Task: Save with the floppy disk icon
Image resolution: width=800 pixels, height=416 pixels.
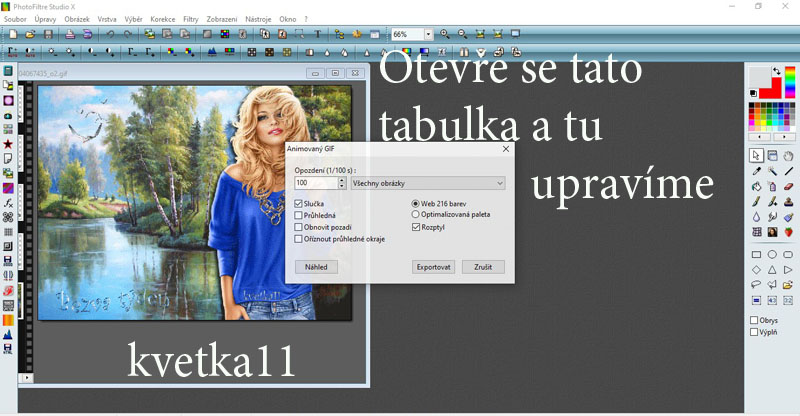Action: (x=48, y=34)
